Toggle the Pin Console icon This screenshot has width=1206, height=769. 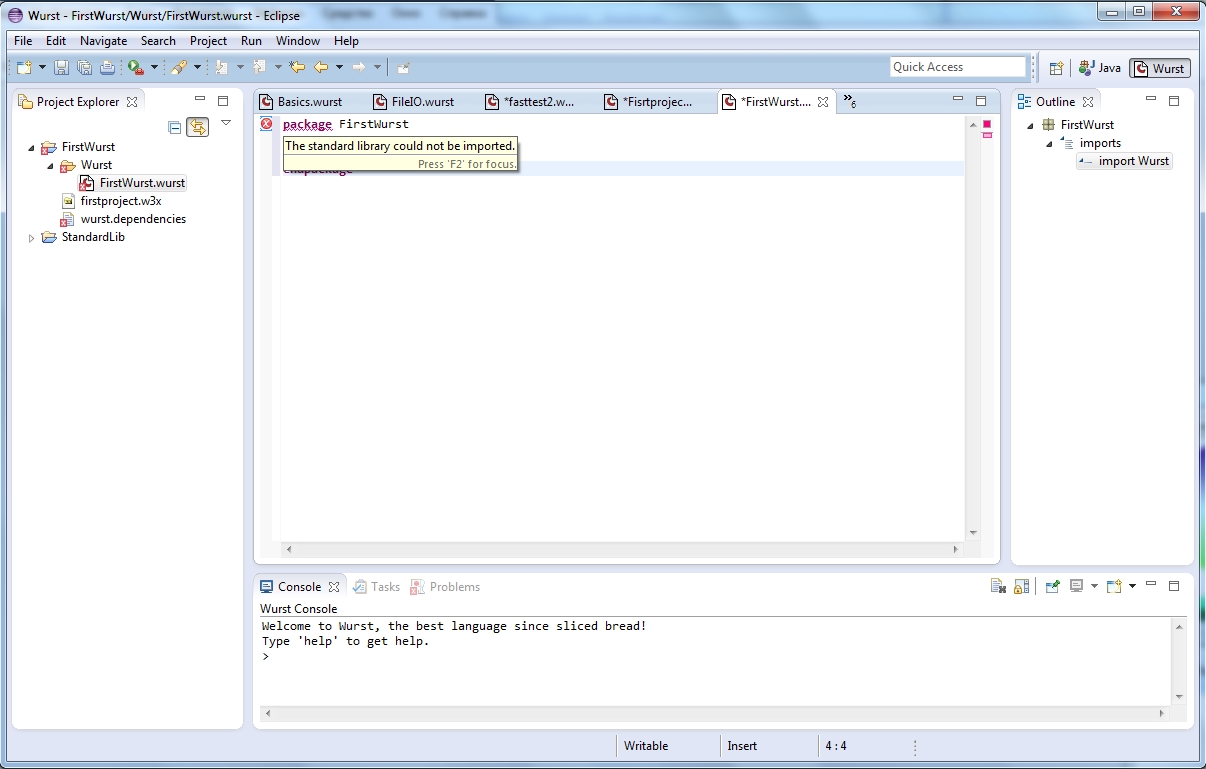(1052, 586)
